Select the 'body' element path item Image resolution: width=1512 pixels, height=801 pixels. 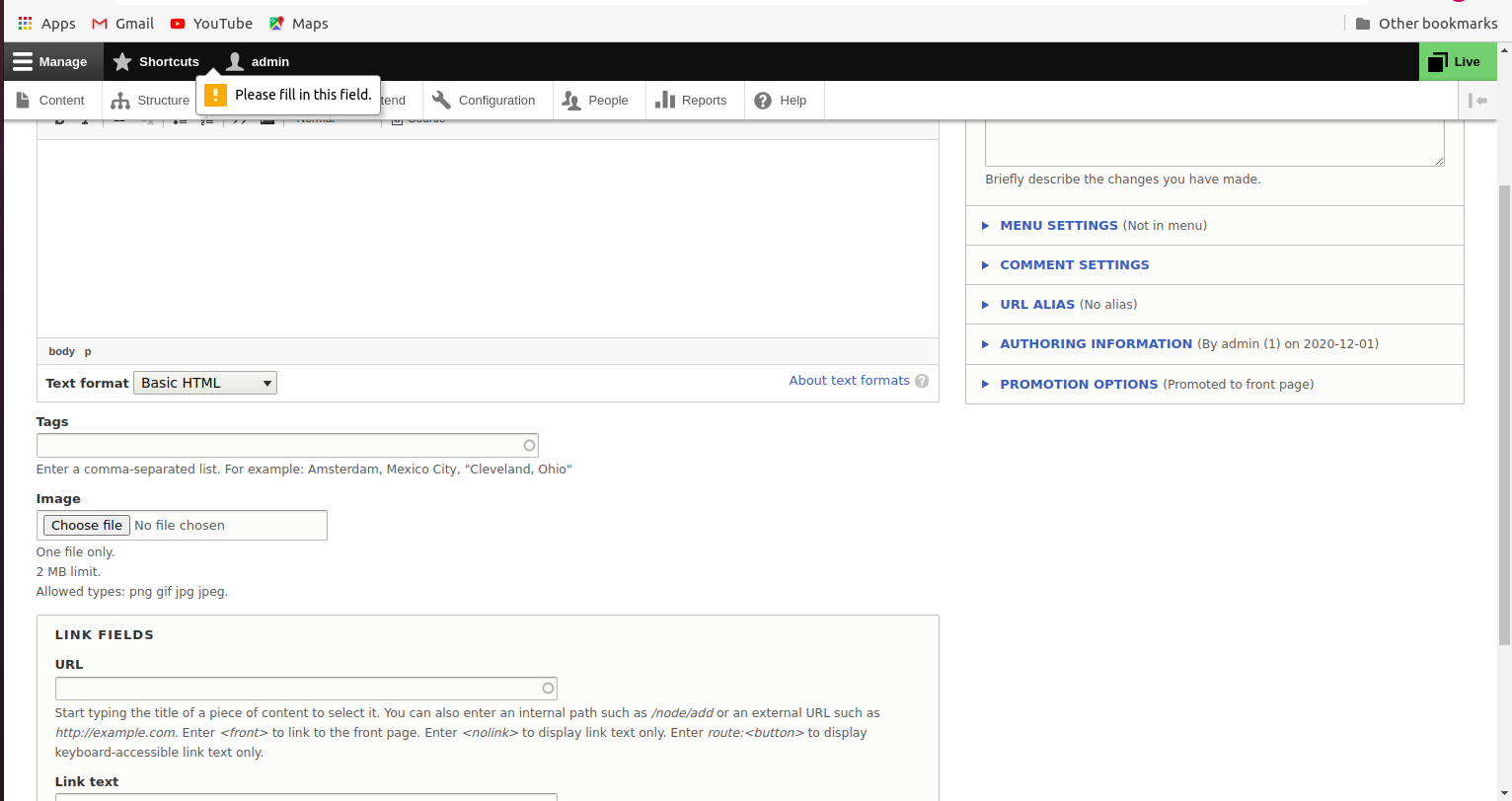click(x=61, y=351)
